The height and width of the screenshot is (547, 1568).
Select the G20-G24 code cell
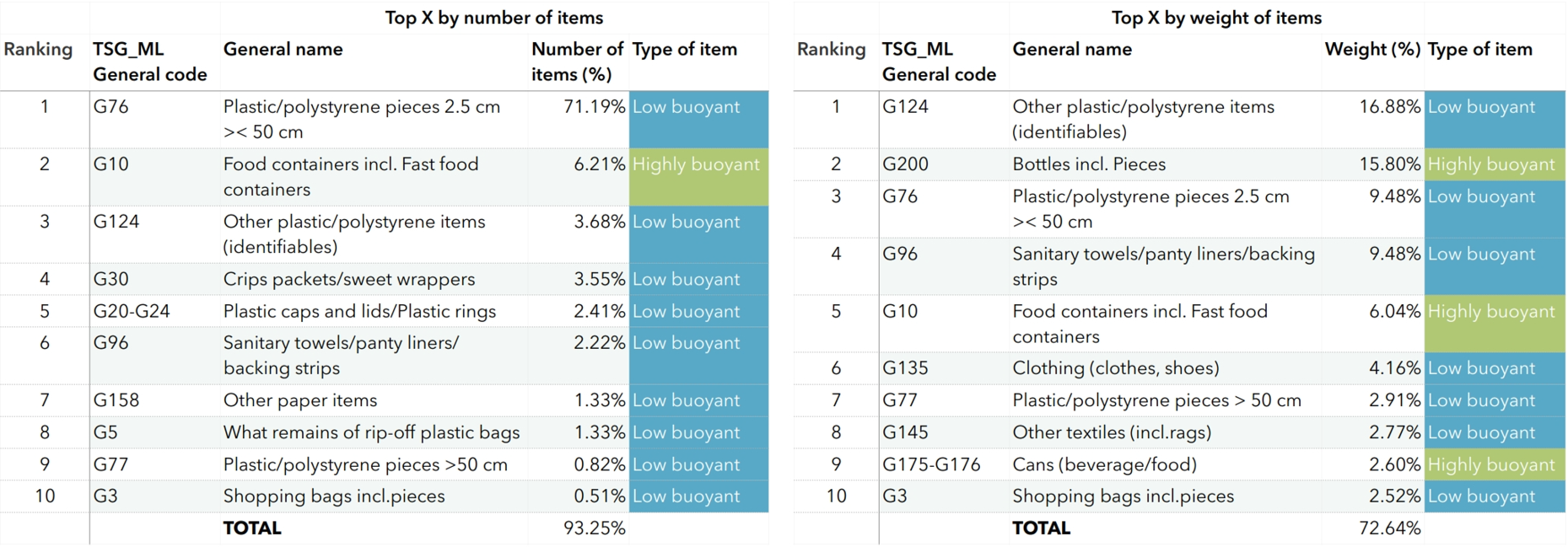tap(132, 311)
